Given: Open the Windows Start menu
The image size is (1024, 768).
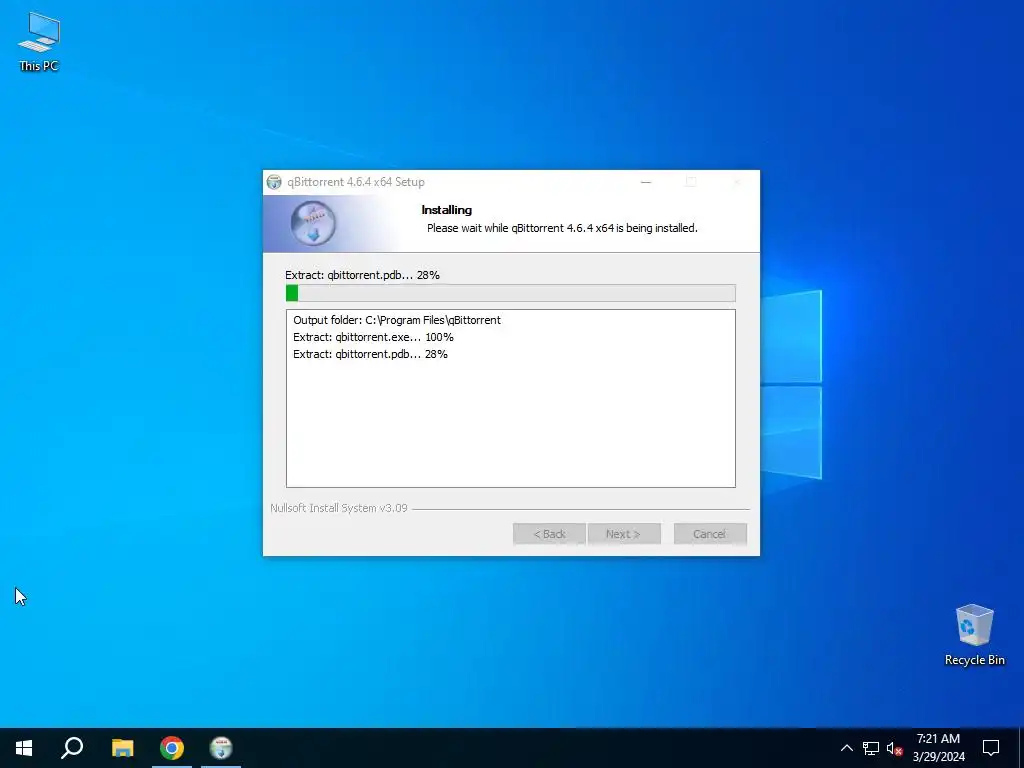Looking at the screenshot, I should (24, 748).
